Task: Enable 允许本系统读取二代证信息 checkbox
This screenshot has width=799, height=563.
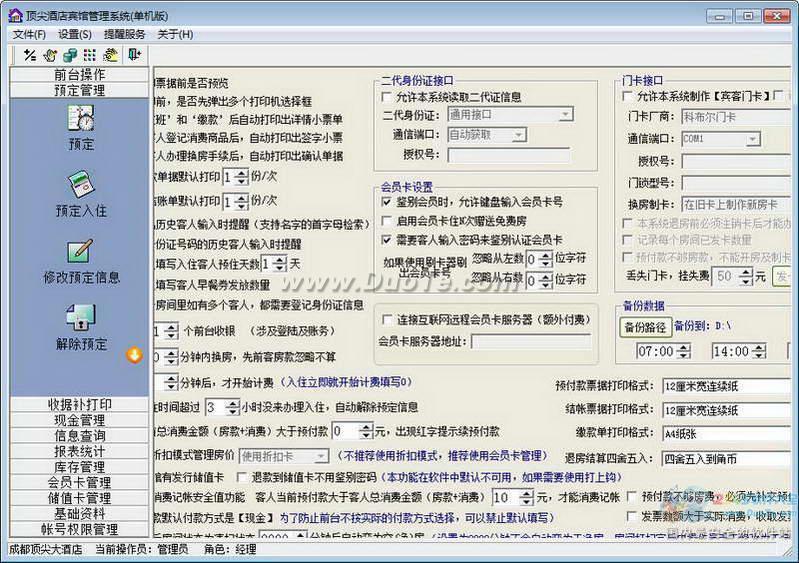Action: pos(388,97)
